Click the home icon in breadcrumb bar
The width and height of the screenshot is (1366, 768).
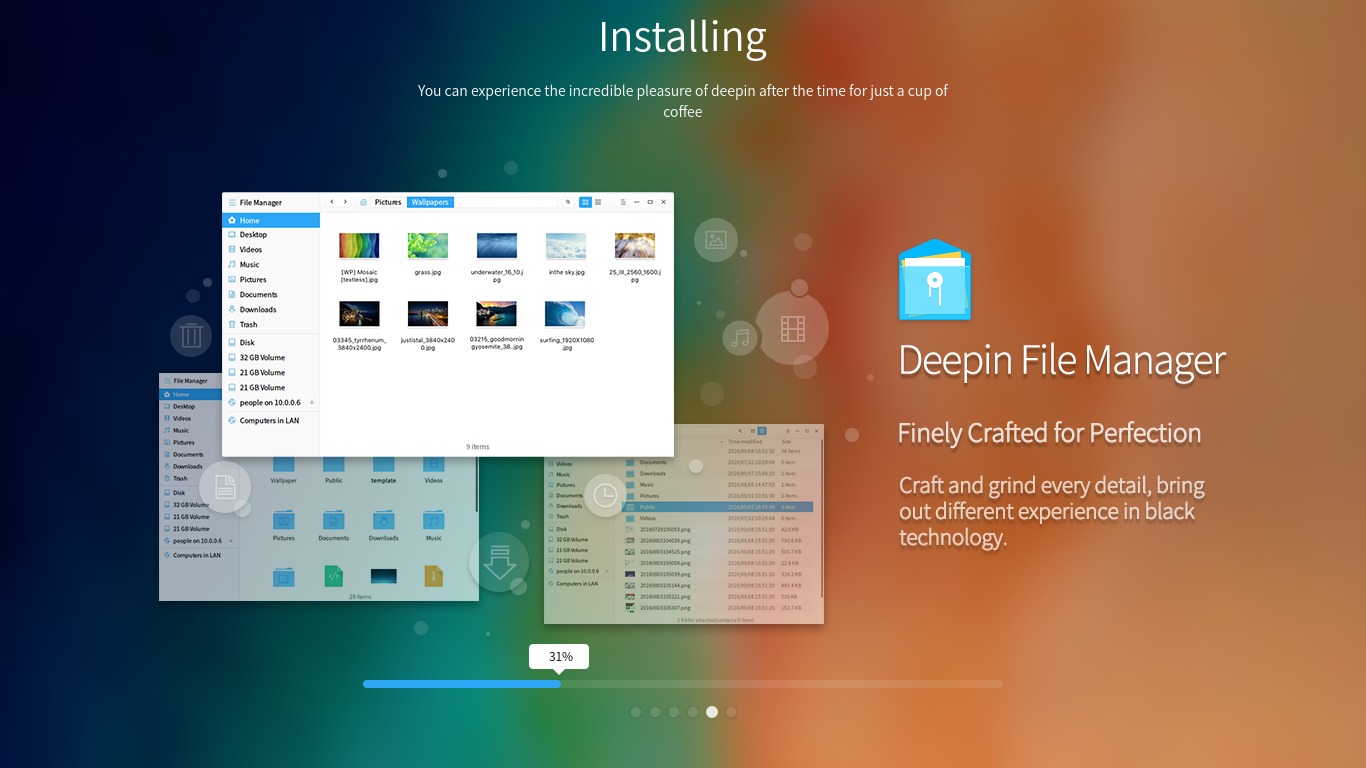(x=364, y=202)
